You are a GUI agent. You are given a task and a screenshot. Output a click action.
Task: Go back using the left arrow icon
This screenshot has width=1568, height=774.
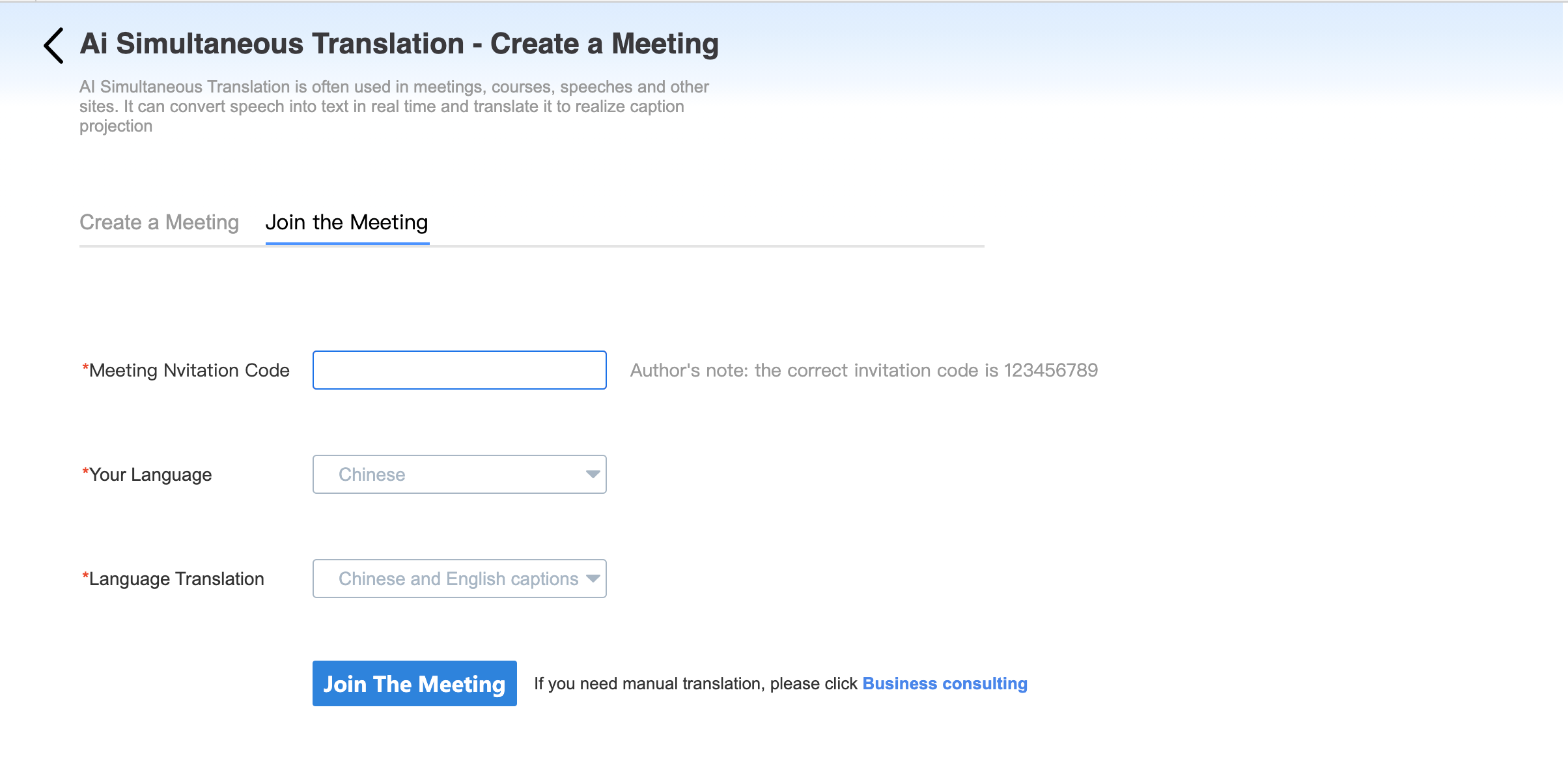click(53, 45)
